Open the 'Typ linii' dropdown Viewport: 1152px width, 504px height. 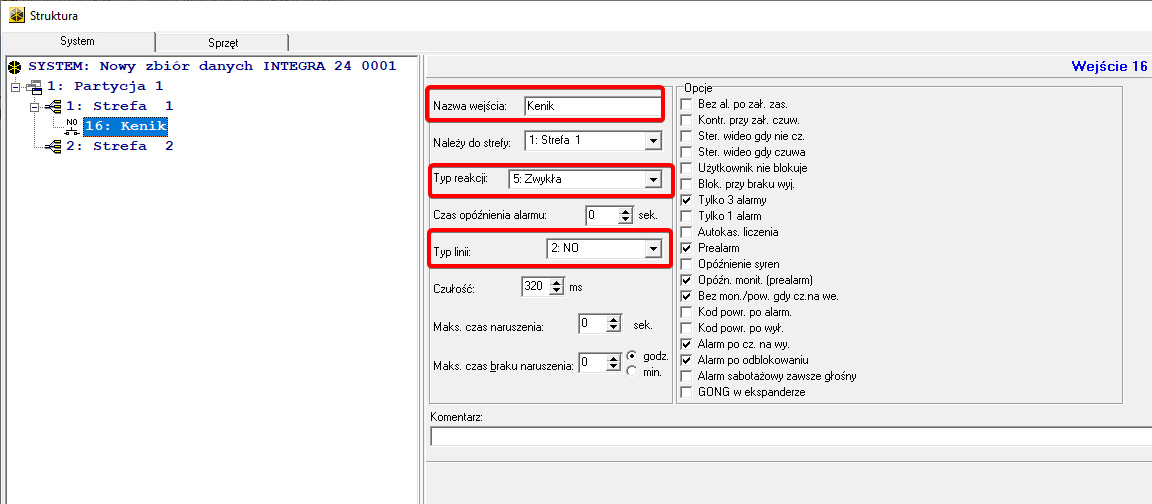(652, 248)
